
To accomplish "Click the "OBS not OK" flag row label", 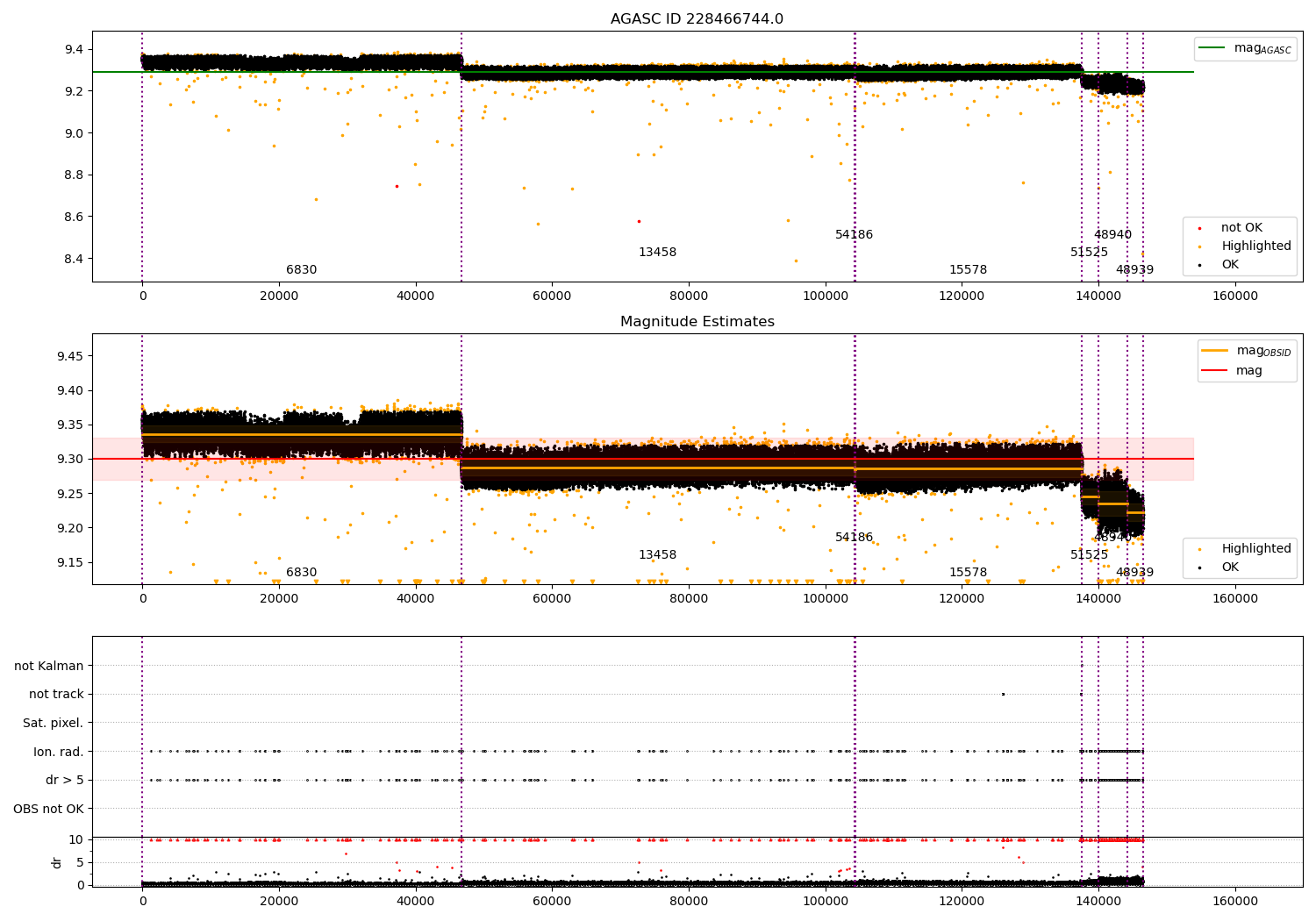I will click(x=49, y=809).
